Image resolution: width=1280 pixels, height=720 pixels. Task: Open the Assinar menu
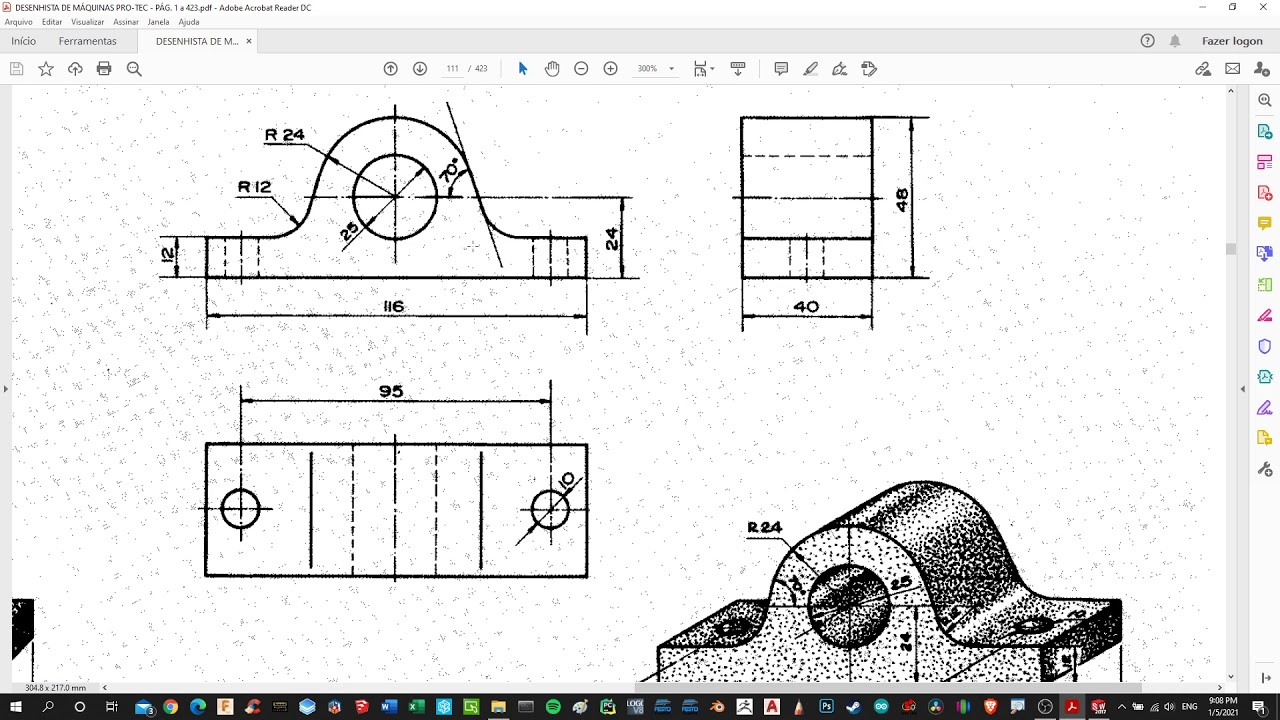(x=126, y=22)
